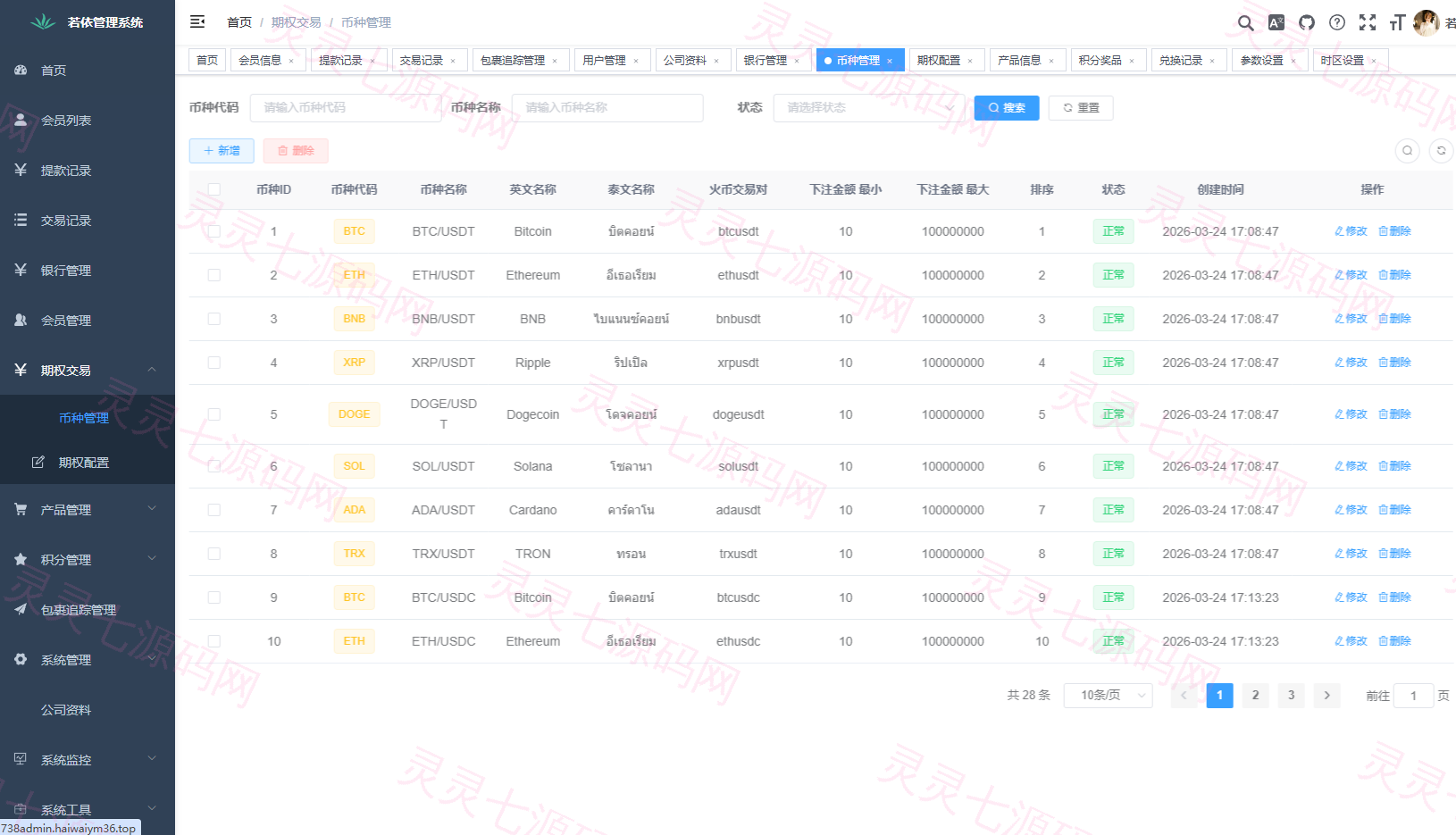Viewport: 1456px width, 835px height.
Task: Open the layout font-size icon
Action: tap(1398, 22)
